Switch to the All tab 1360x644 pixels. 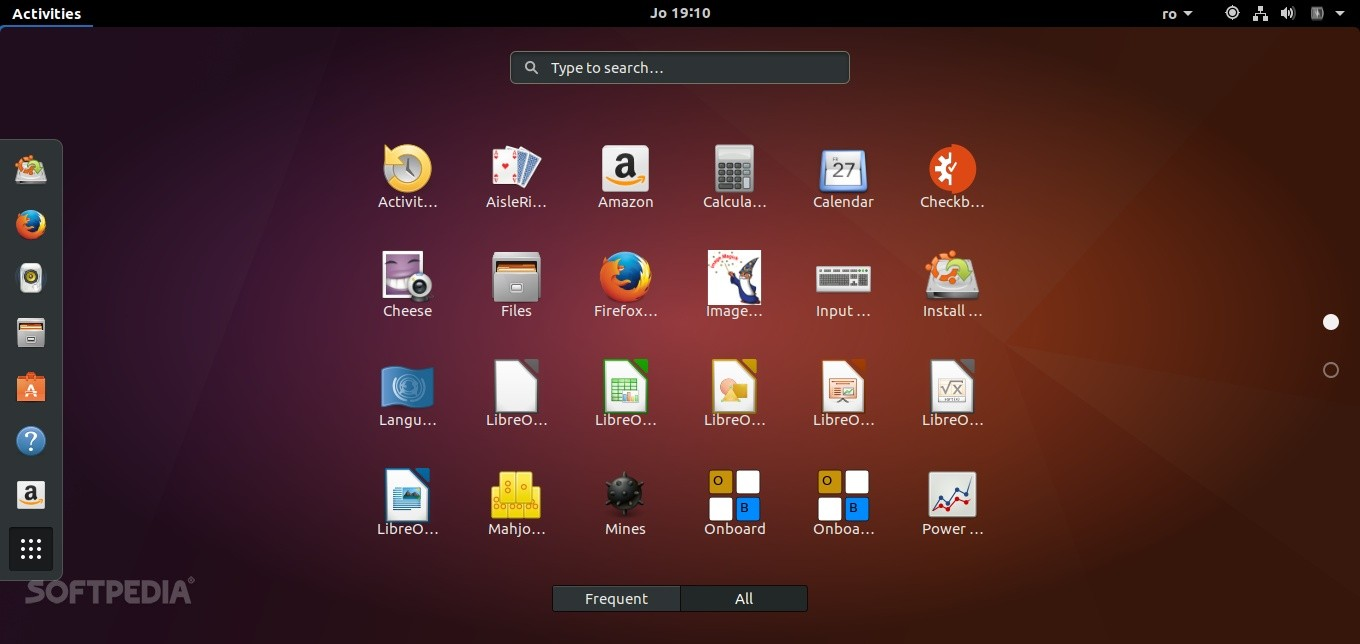pyautogui.click(x=744, y=599)
